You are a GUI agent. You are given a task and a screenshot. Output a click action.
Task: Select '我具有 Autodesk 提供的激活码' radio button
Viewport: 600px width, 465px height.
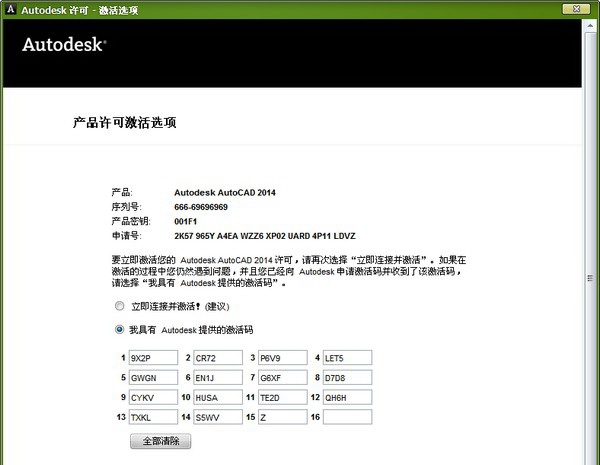(x=119, y=329)
